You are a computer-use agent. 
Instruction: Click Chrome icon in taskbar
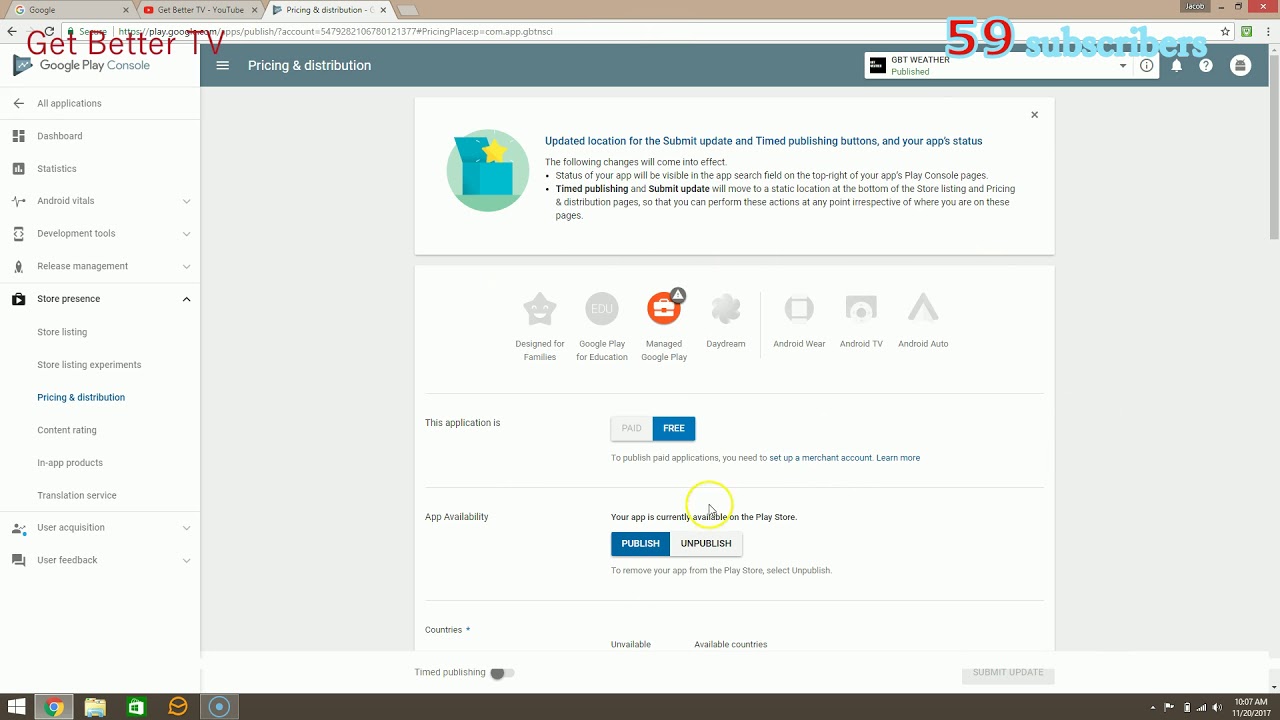click(x=54, y=707)
